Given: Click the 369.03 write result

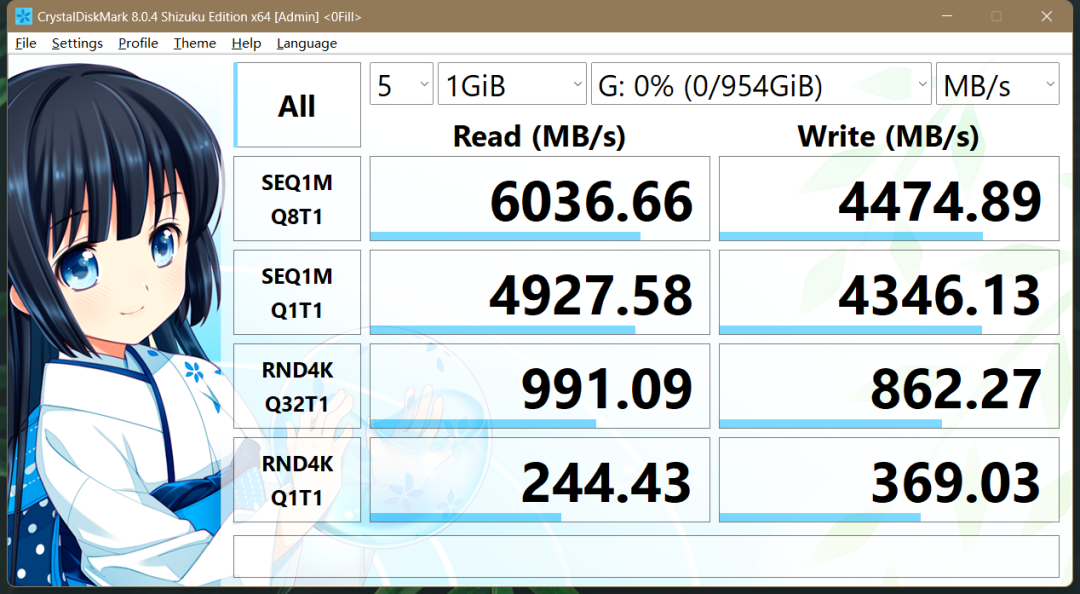Looking at the screenshot, I should [889, 480].
